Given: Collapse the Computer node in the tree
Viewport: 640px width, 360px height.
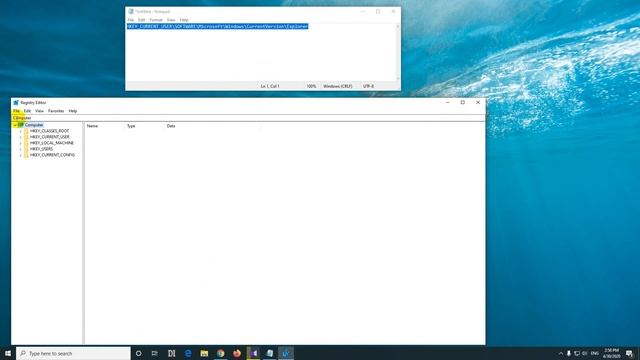Looking at the screenshot, I should (15, 125).
